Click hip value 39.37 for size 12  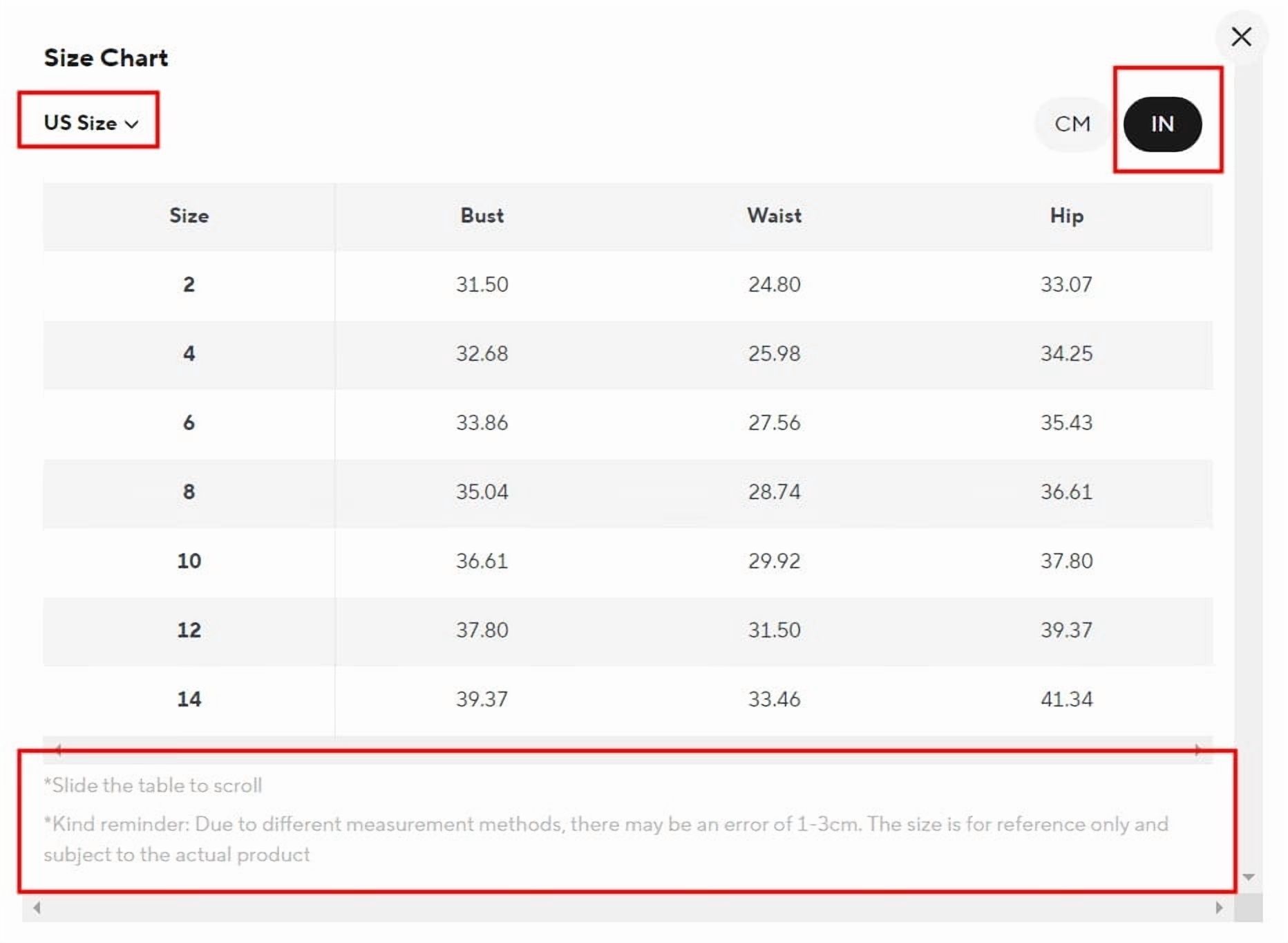tap(1066, 630)
